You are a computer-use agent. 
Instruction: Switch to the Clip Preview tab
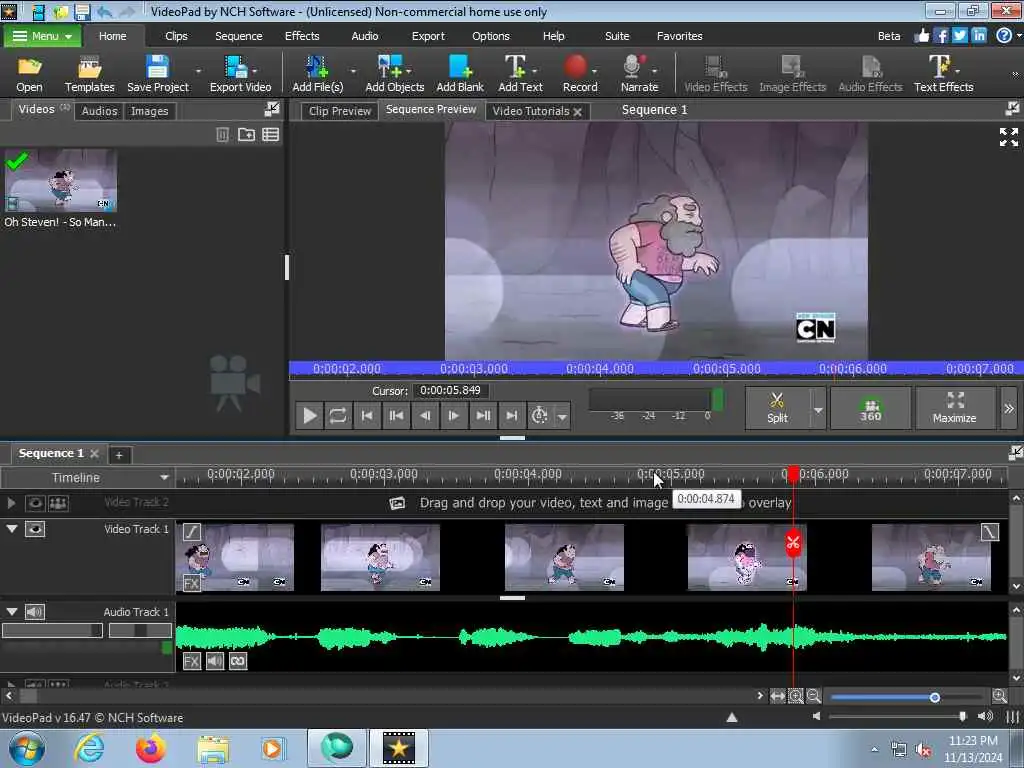click(340, 111)
